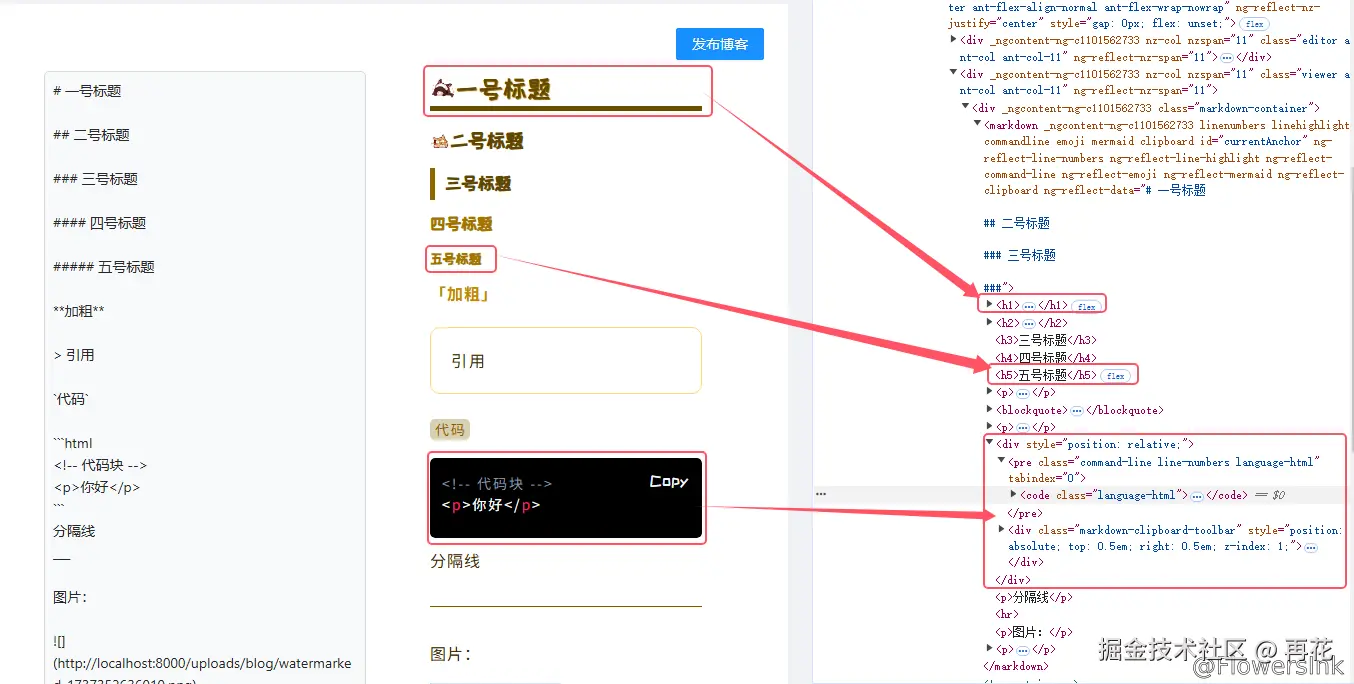Click the ellipsis inside the code node
The width and height of the screenshot is (1354, 684).
click(1197, 495)
